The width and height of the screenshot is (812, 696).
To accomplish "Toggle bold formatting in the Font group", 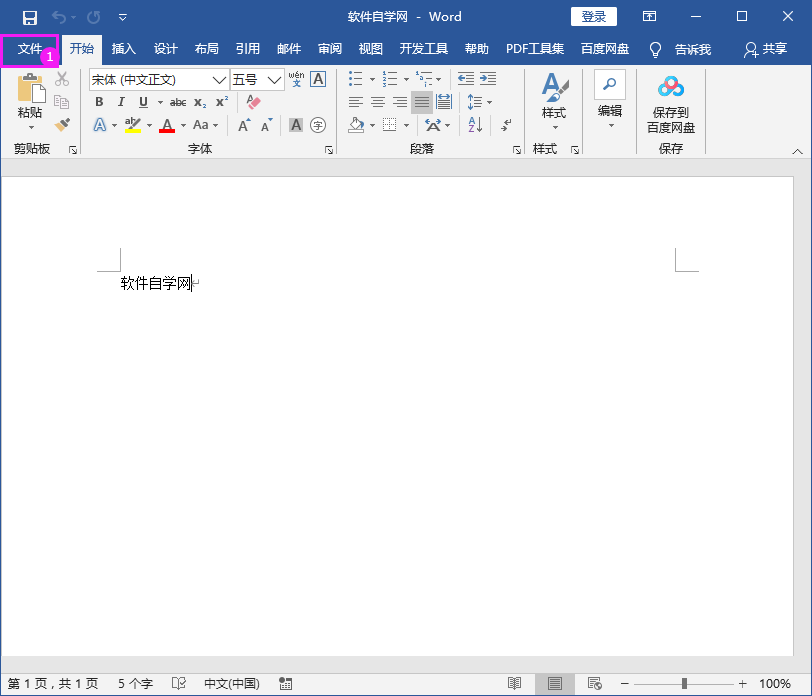I will coord(99,101).
